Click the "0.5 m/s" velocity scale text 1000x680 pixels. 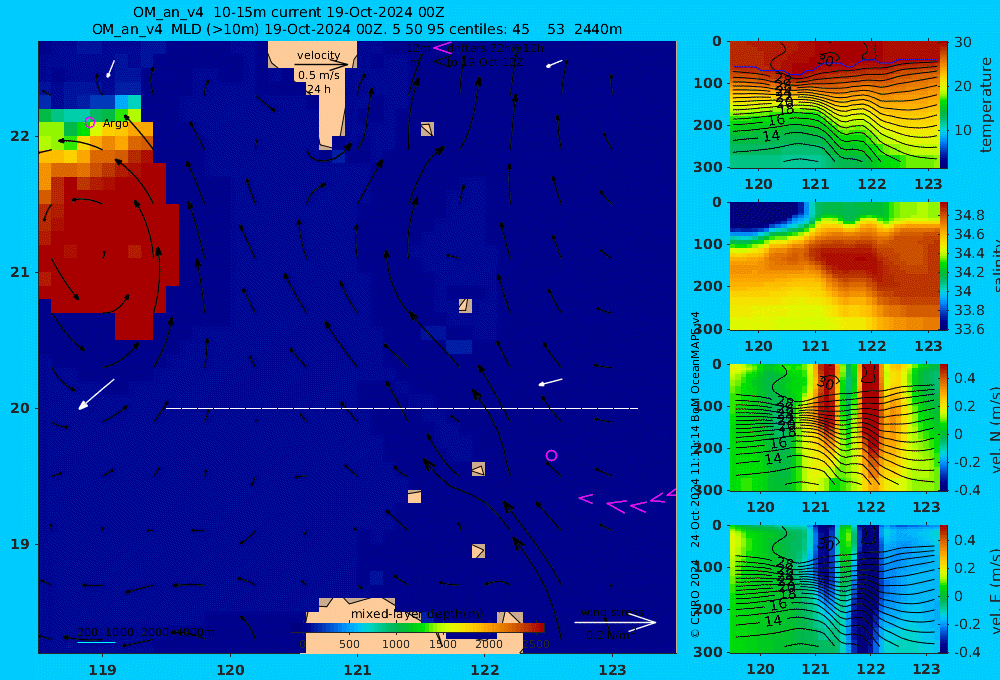click(x=318, y=75)
